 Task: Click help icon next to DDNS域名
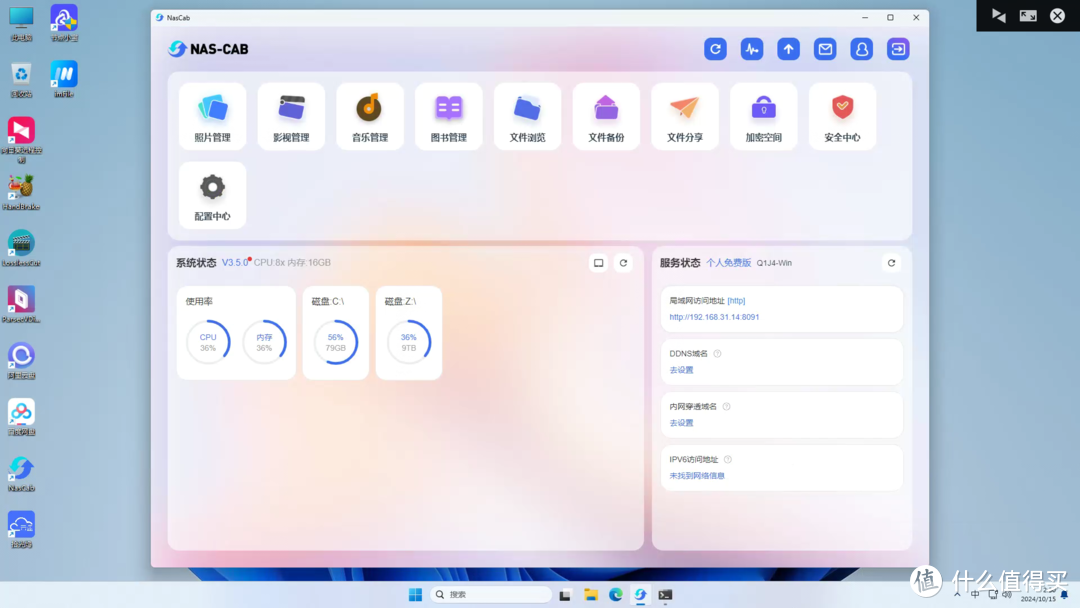click(718, 353)
